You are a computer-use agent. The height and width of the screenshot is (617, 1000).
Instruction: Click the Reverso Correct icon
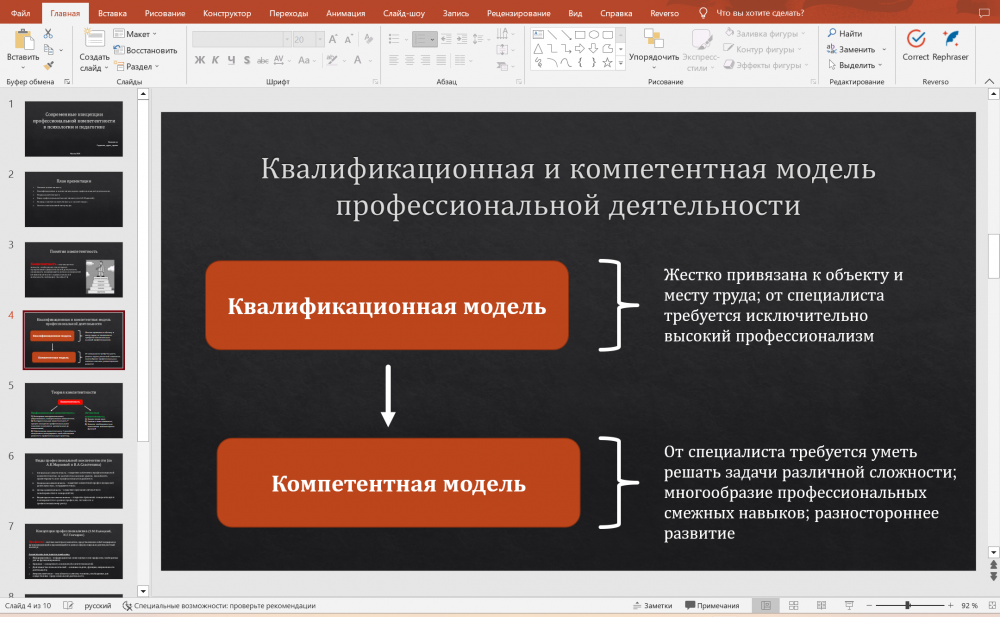pos(915,39)
